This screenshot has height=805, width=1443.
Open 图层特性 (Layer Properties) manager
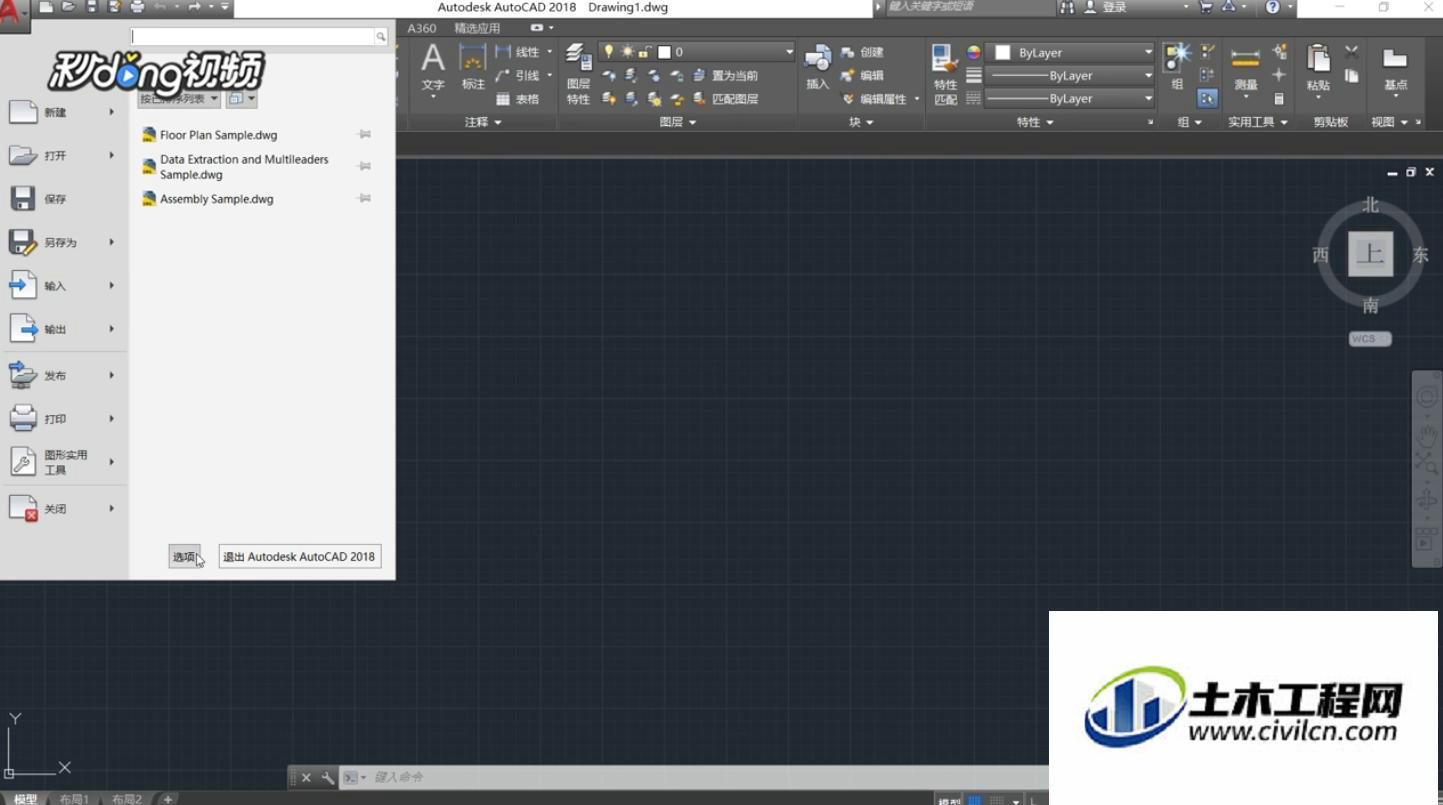tap(578, 75)
